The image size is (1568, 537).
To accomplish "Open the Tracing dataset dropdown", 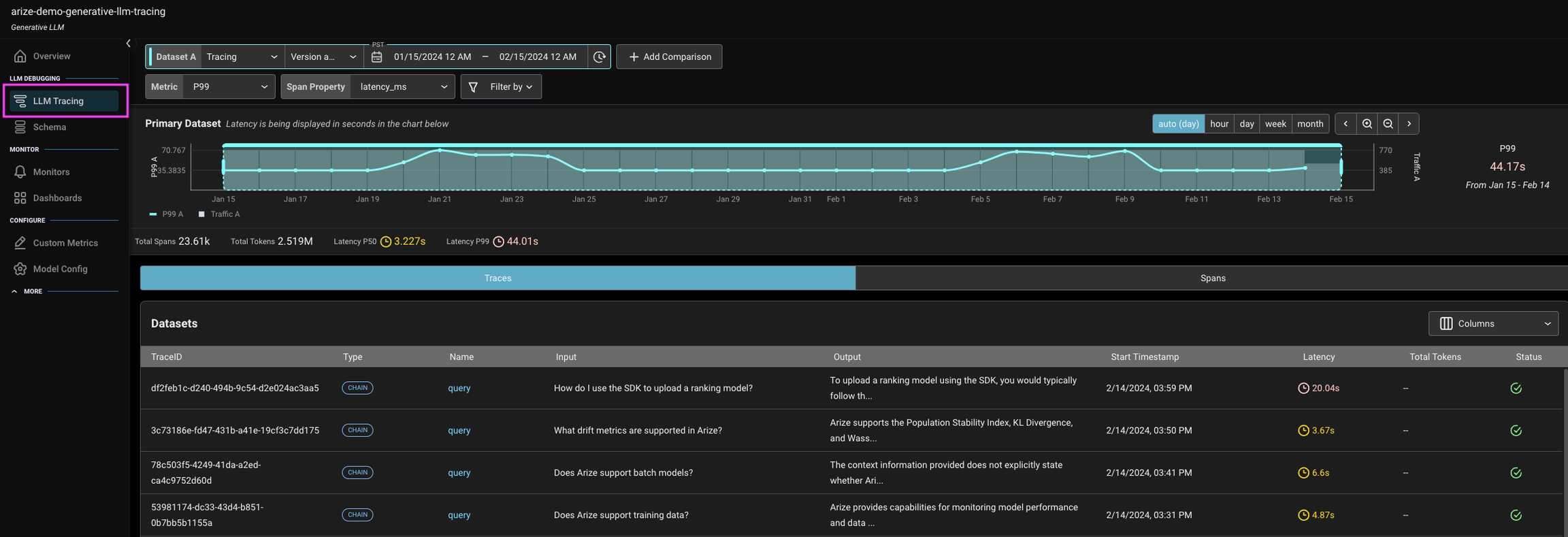I will coord(242,56).
